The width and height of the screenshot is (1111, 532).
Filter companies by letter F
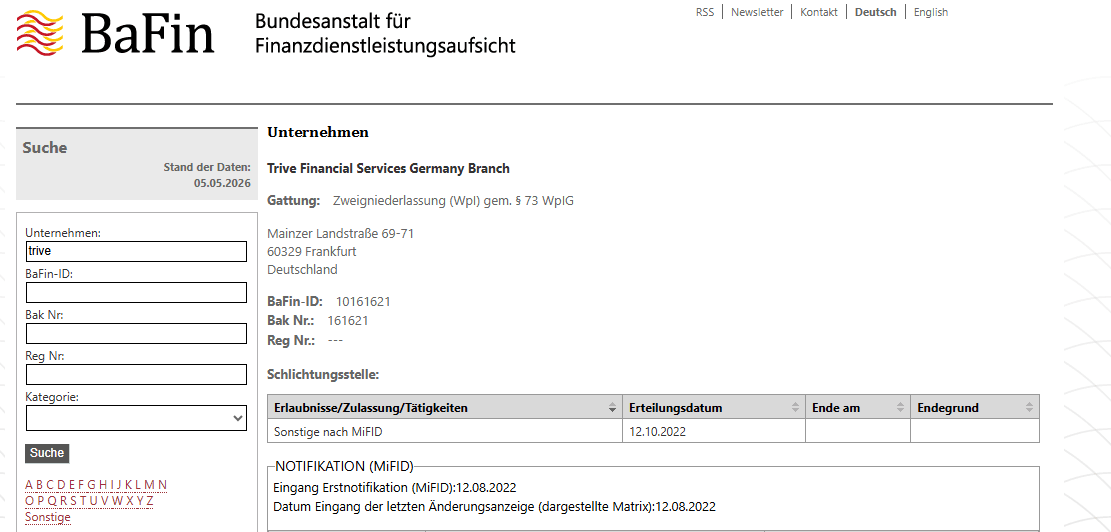pos(81,485)
